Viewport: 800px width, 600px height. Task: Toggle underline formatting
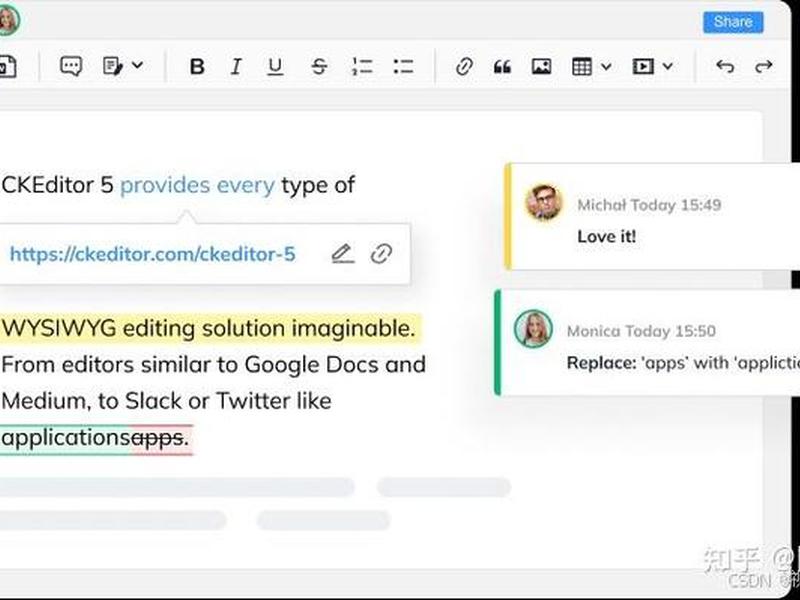275,67
